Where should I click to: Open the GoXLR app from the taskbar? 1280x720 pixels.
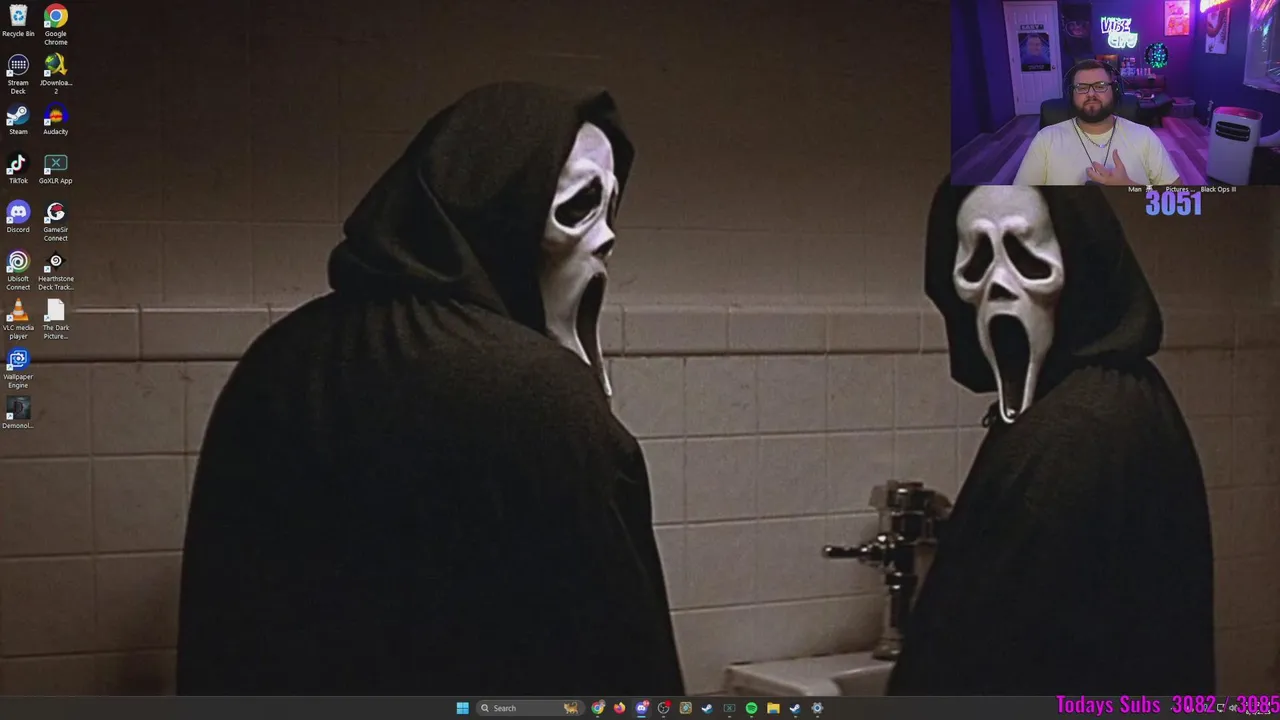tap(729, 708)
